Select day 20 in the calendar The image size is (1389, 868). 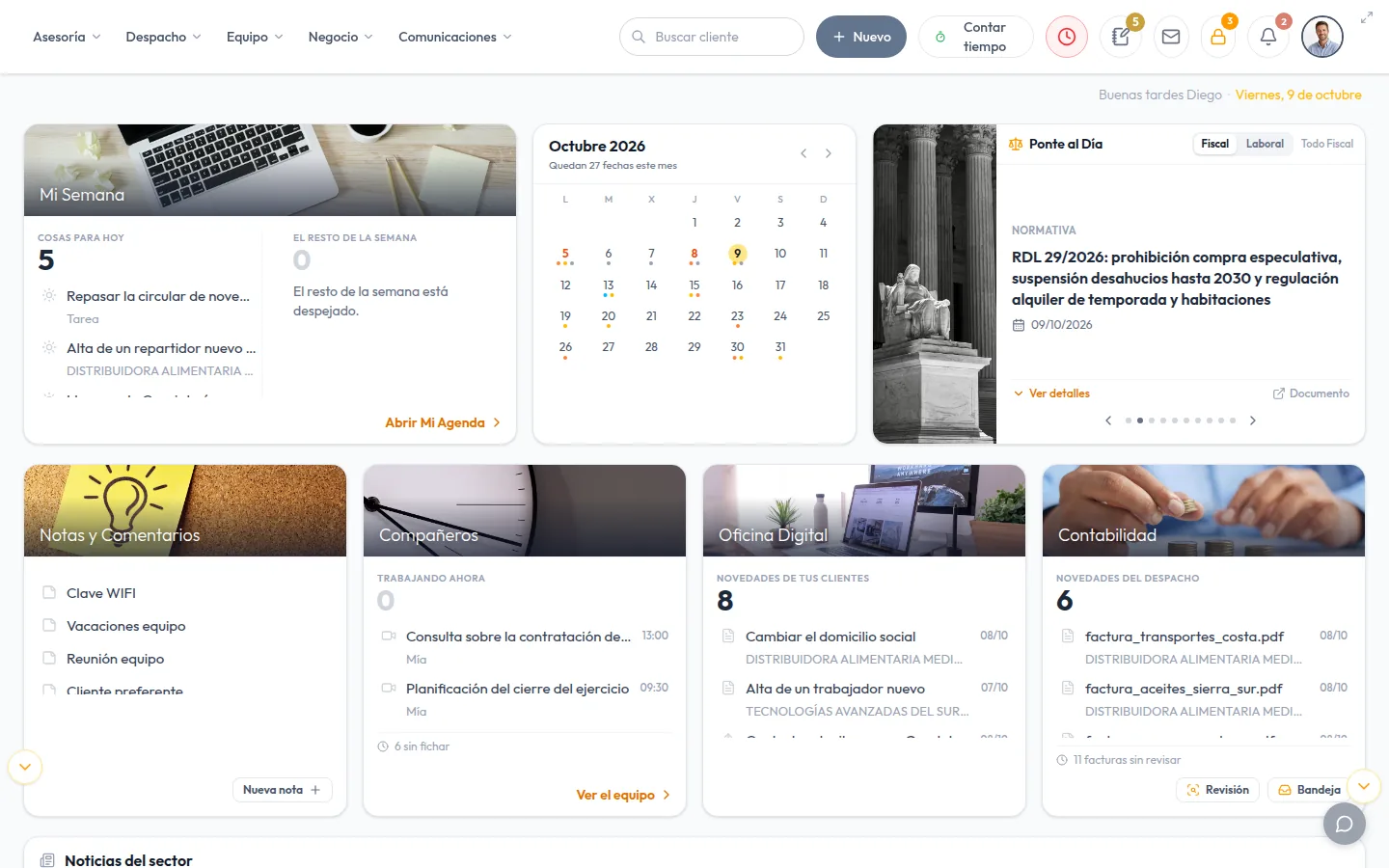(609, 316)
